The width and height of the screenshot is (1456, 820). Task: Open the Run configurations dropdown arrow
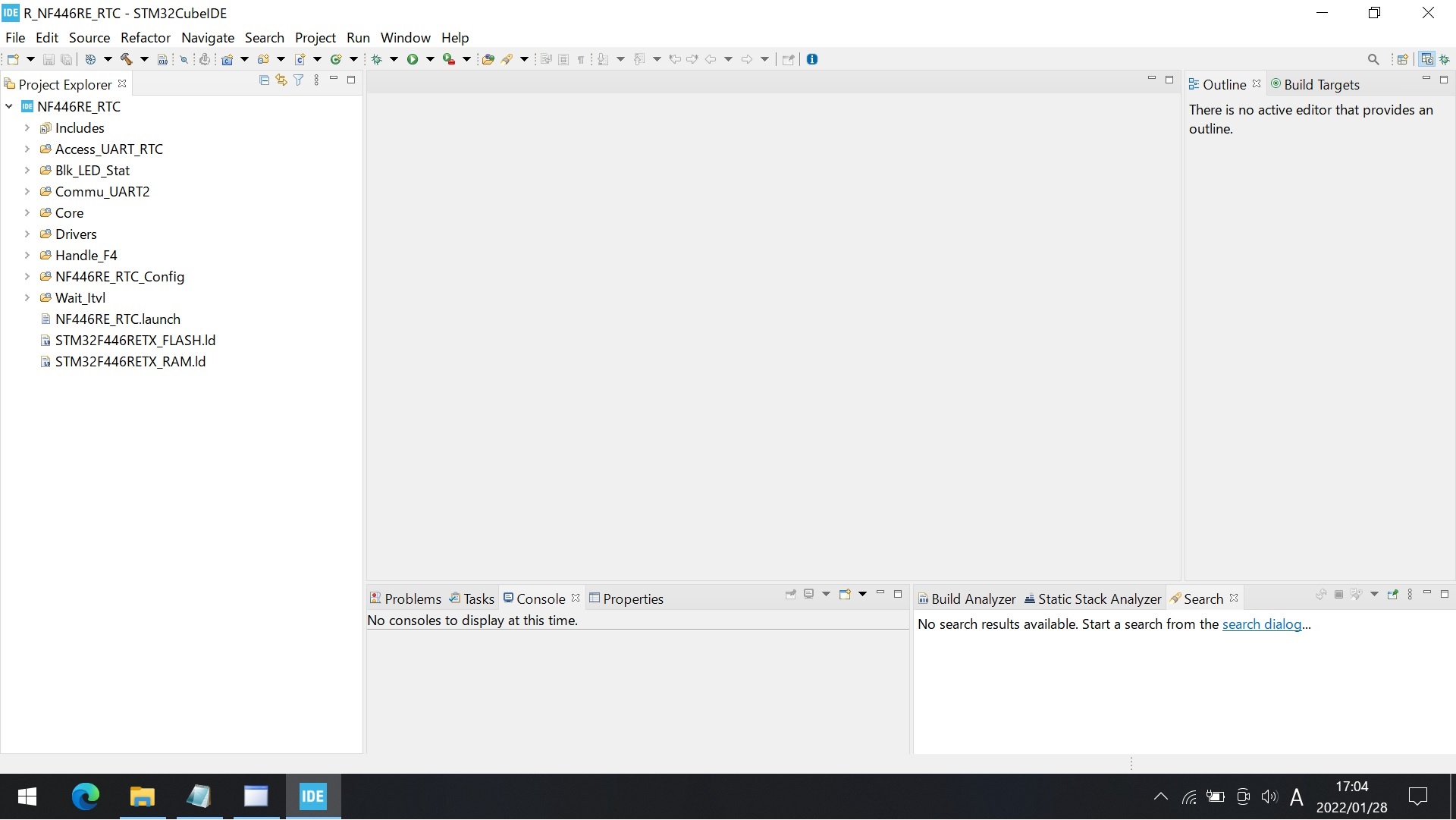pyautogui.click(x=430, y=59)
